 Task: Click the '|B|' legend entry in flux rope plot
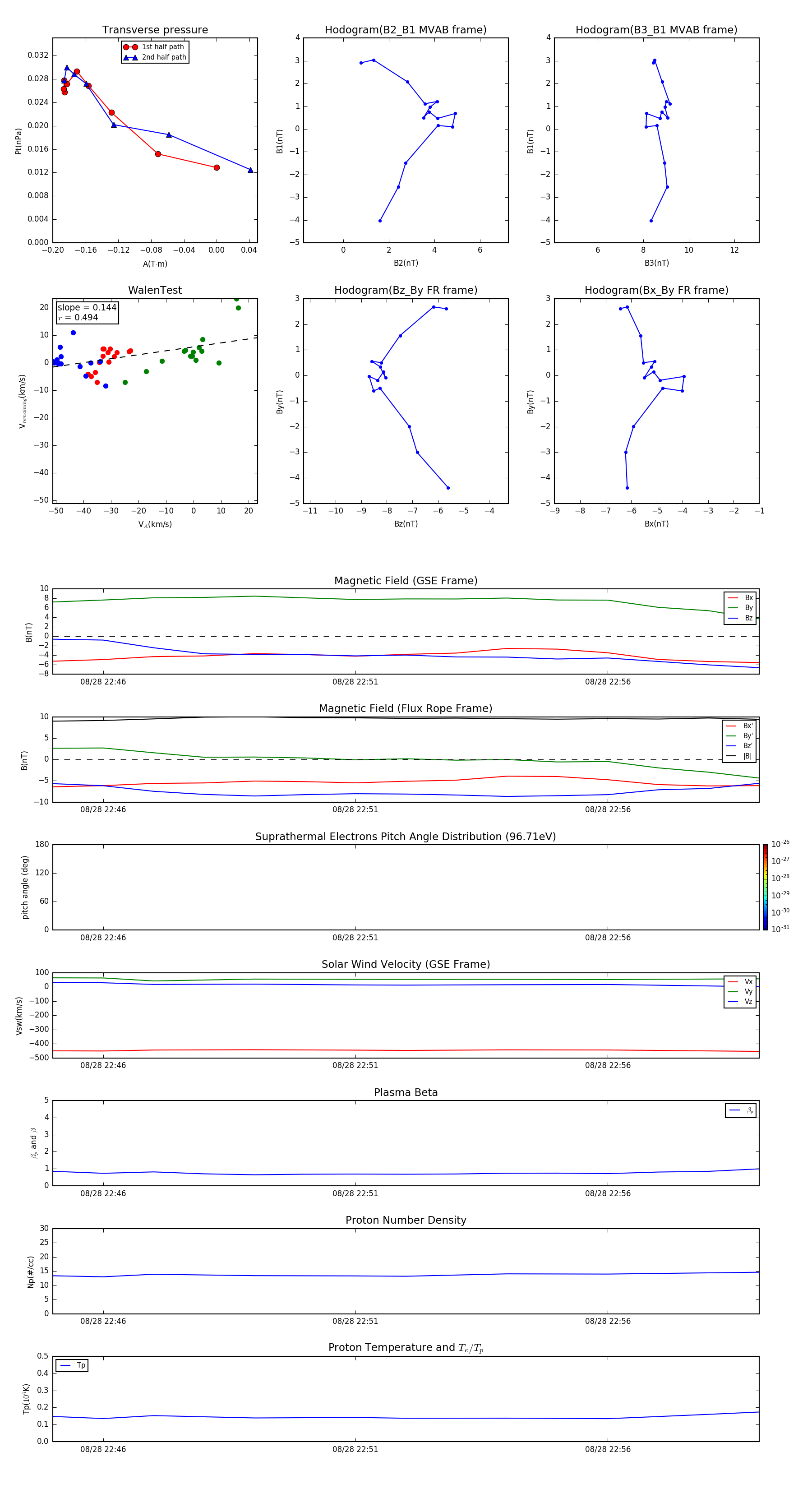pyautogui.click(x=739, y=756)
